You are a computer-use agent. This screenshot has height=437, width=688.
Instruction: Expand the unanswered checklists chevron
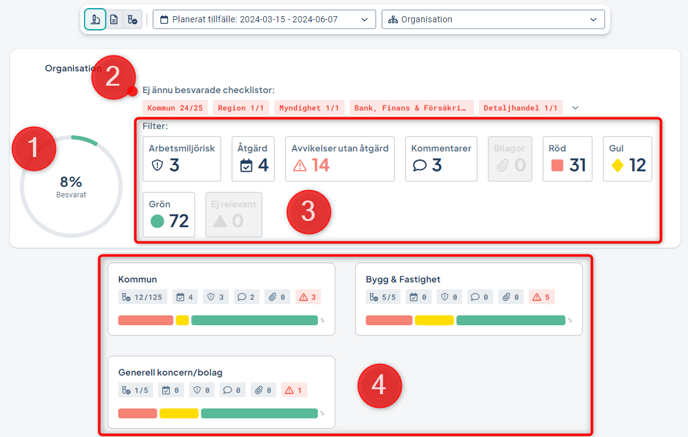click(x=575, y=107)
